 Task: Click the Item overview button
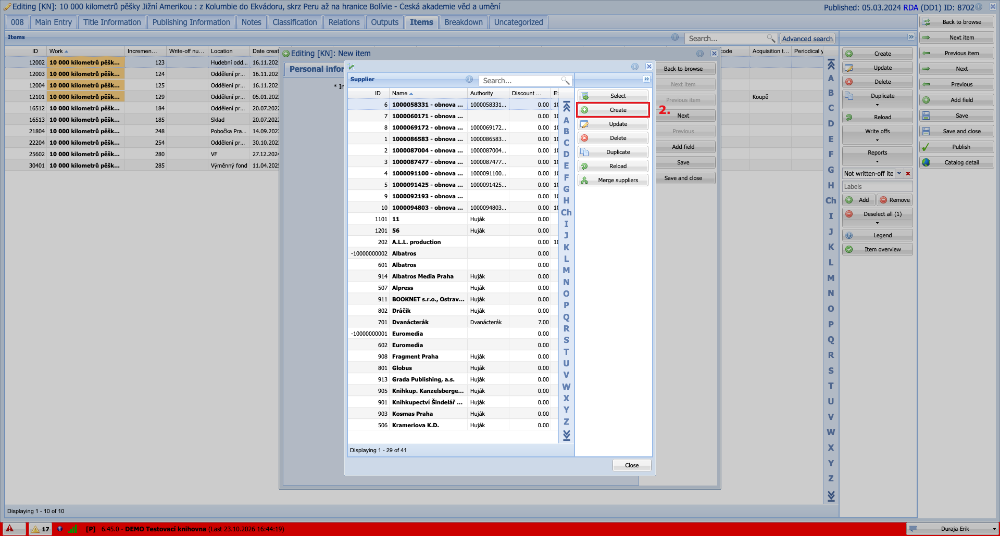(878, 249)
